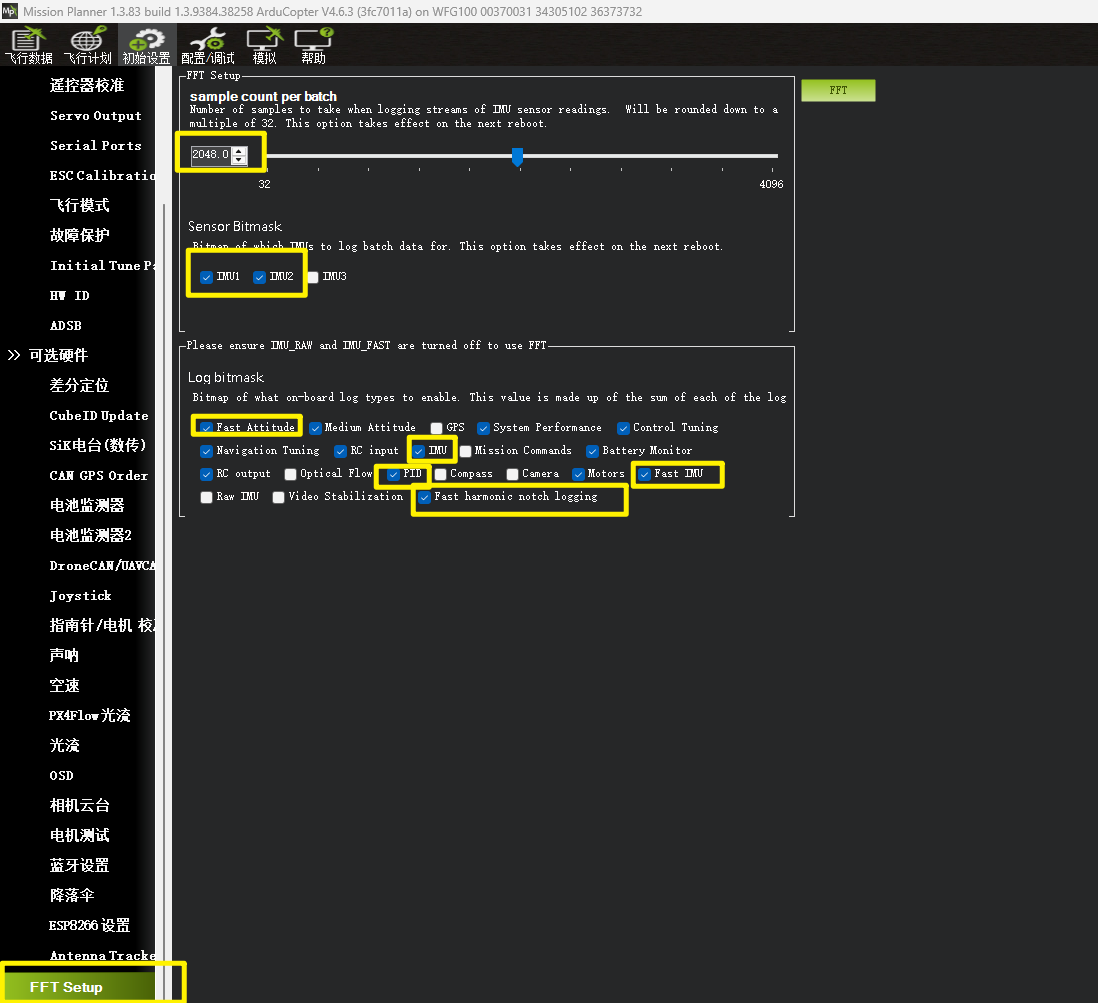Open Servo Output in the sidebar
The width and height of the screenshot is (1098, 1003).
95,116
